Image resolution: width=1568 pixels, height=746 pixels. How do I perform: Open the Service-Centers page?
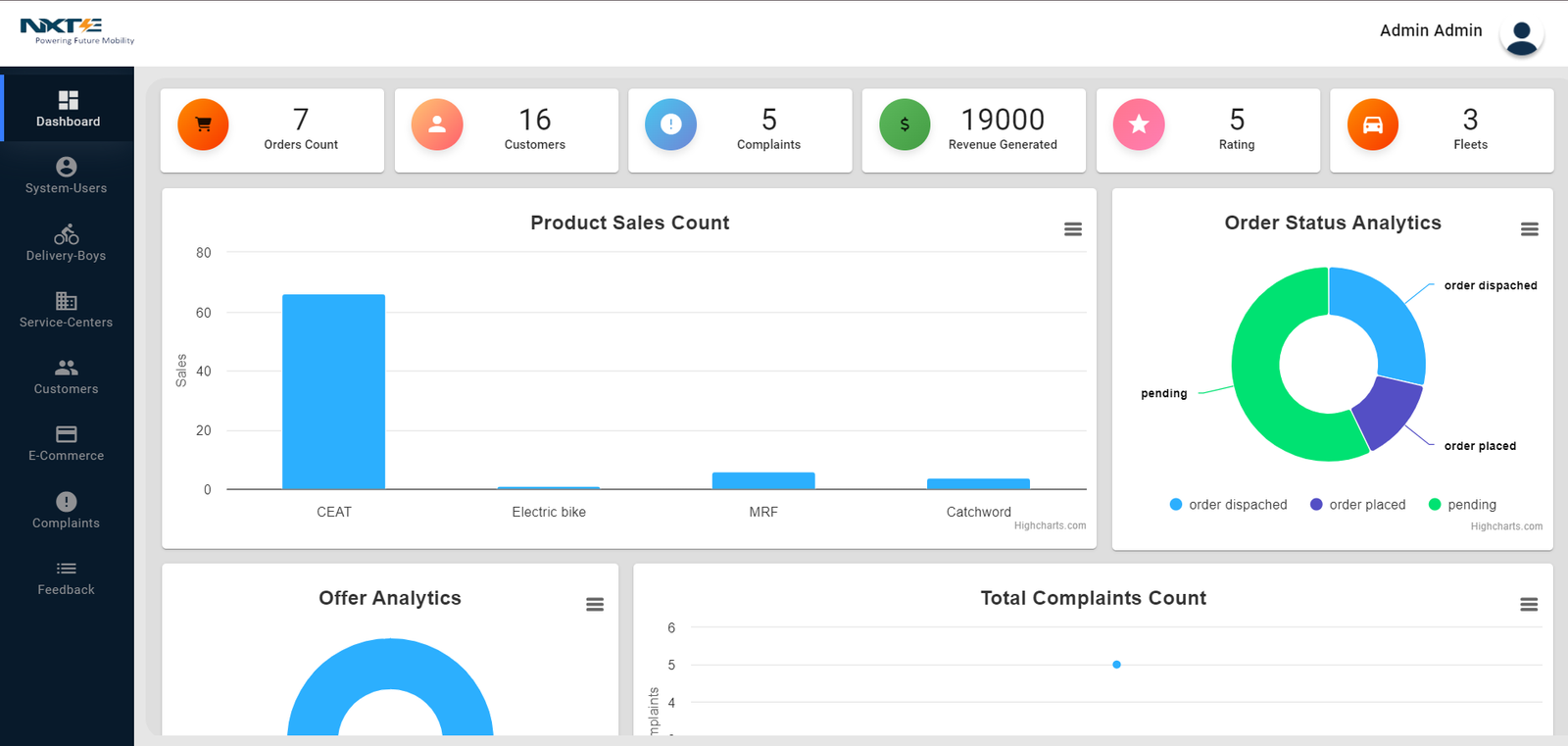(x=67, y=309)
